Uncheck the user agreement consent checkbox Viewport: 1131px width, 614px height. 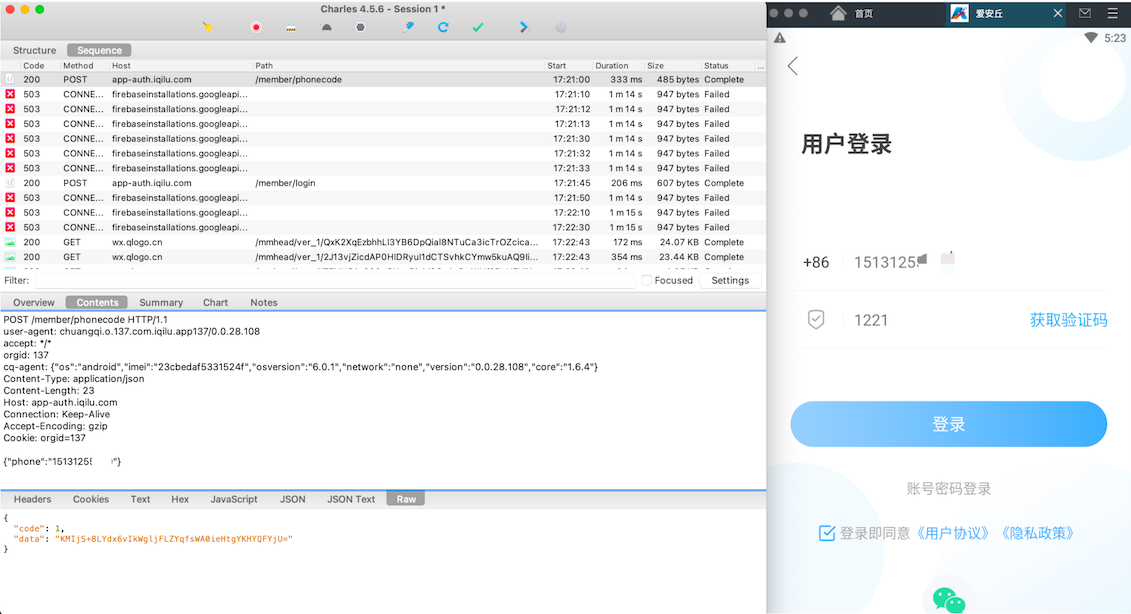click(827, 533)
